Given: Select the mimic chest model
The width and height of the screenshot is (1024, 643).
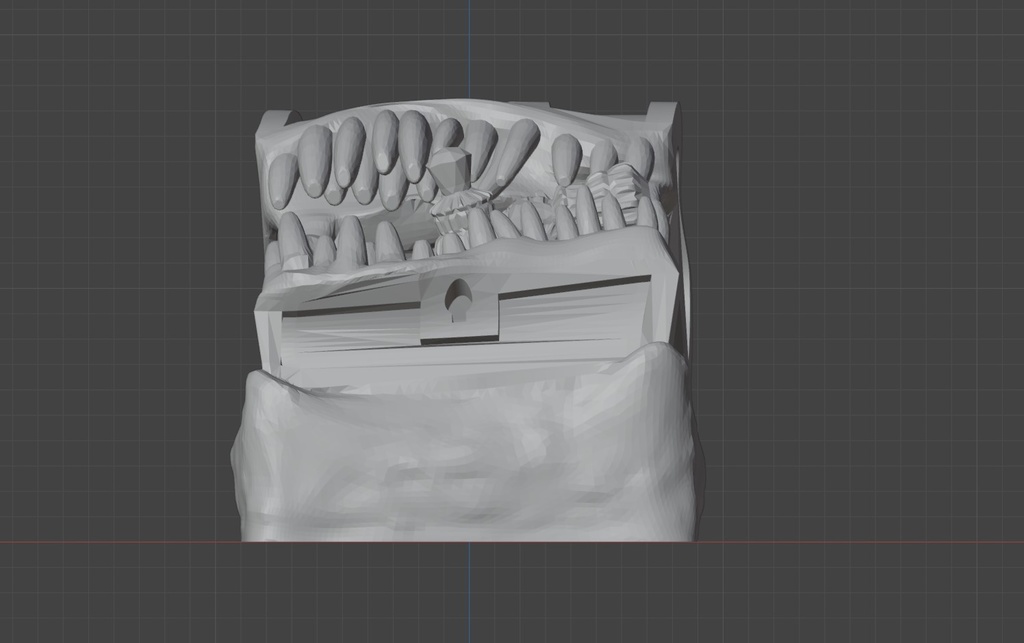Looking at the screenshot, I should click(470, 330).
